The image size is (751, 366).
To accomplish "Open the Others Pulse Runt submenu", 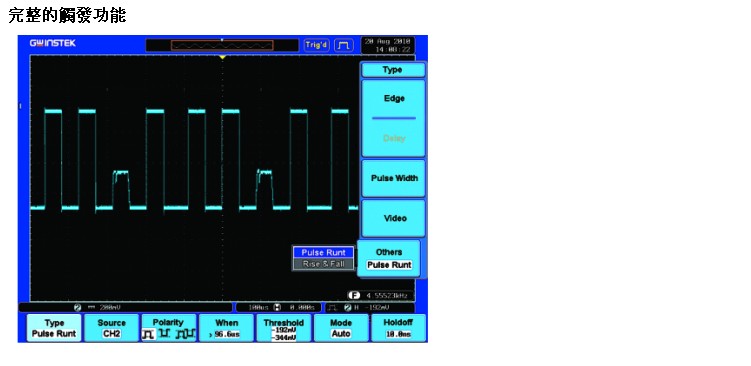I will [389, 258].
